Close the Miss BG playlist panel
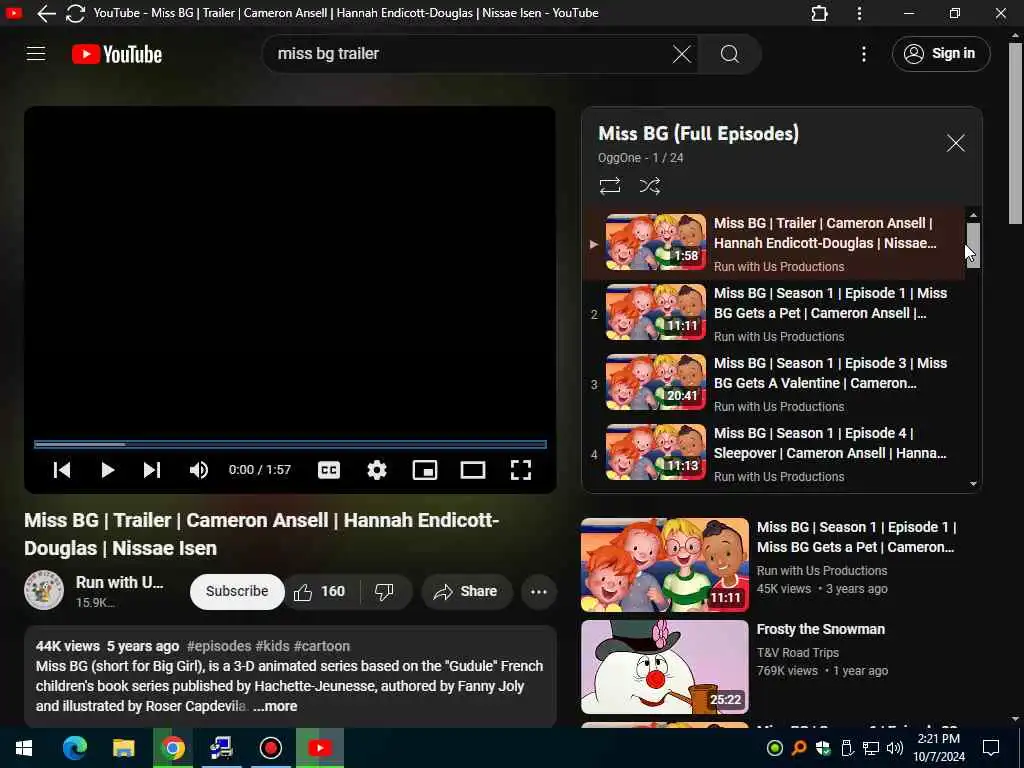This screenshot has height=768, width=1024. pos(955,143)
